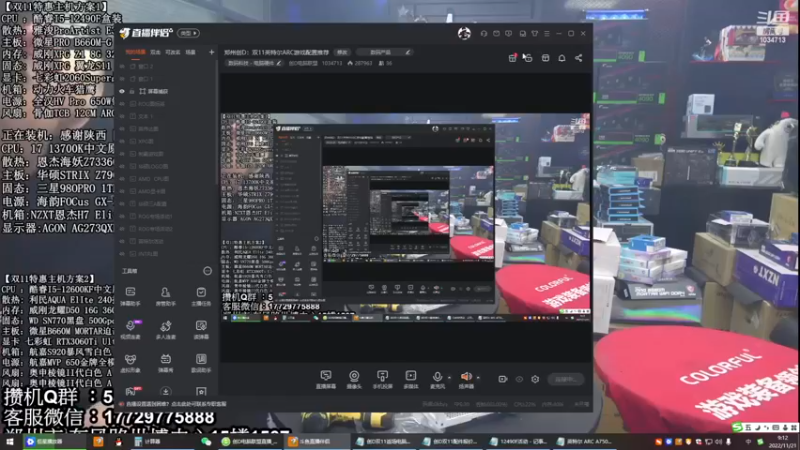This screenshot has width=800, height=450.
Task: Select the first underlined scene tab
Action: pyautogui.click(x=135, y=52)
